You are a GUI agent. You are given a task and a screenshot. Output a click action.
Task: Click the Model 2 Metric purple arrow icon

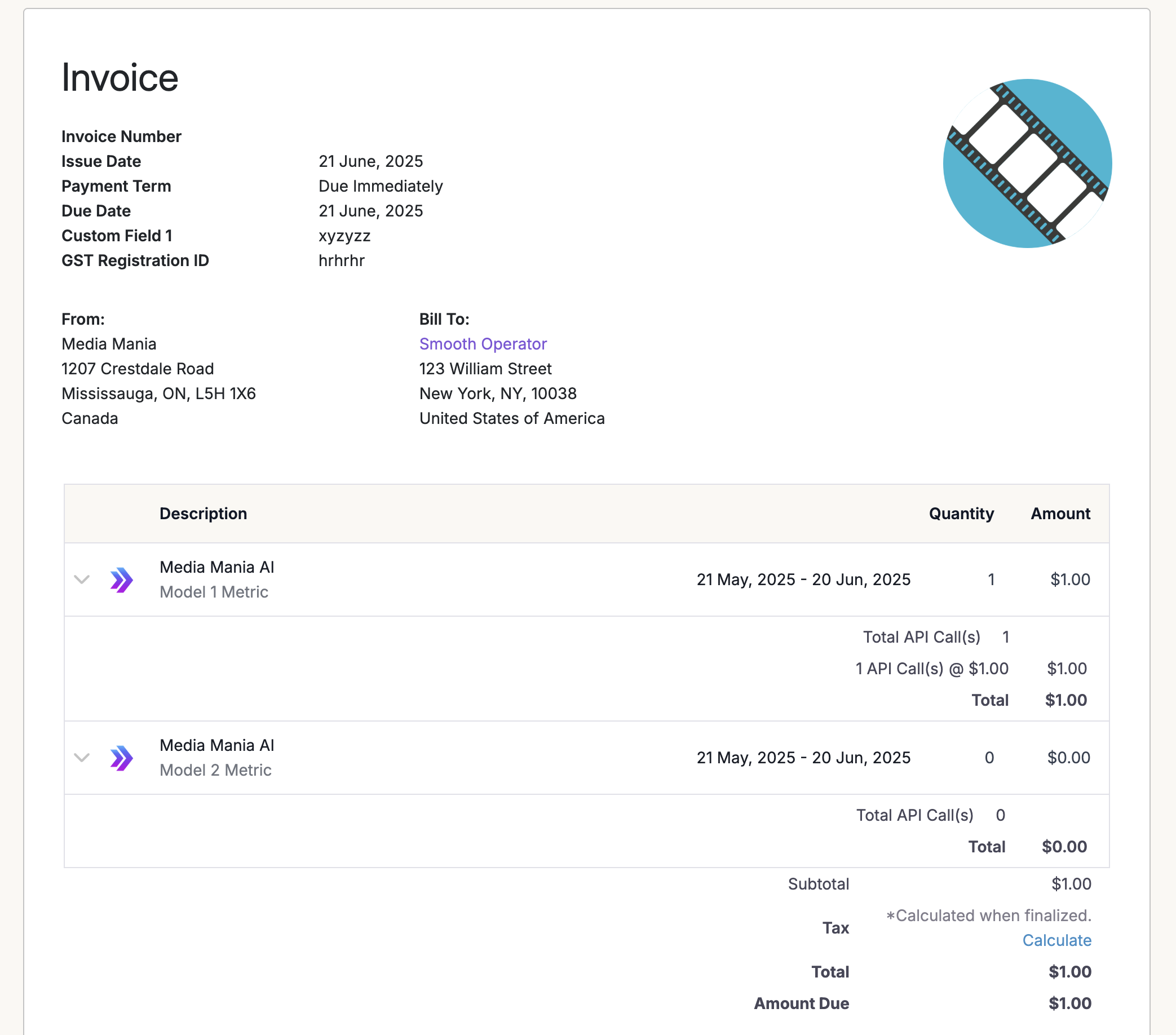(121, 757)
